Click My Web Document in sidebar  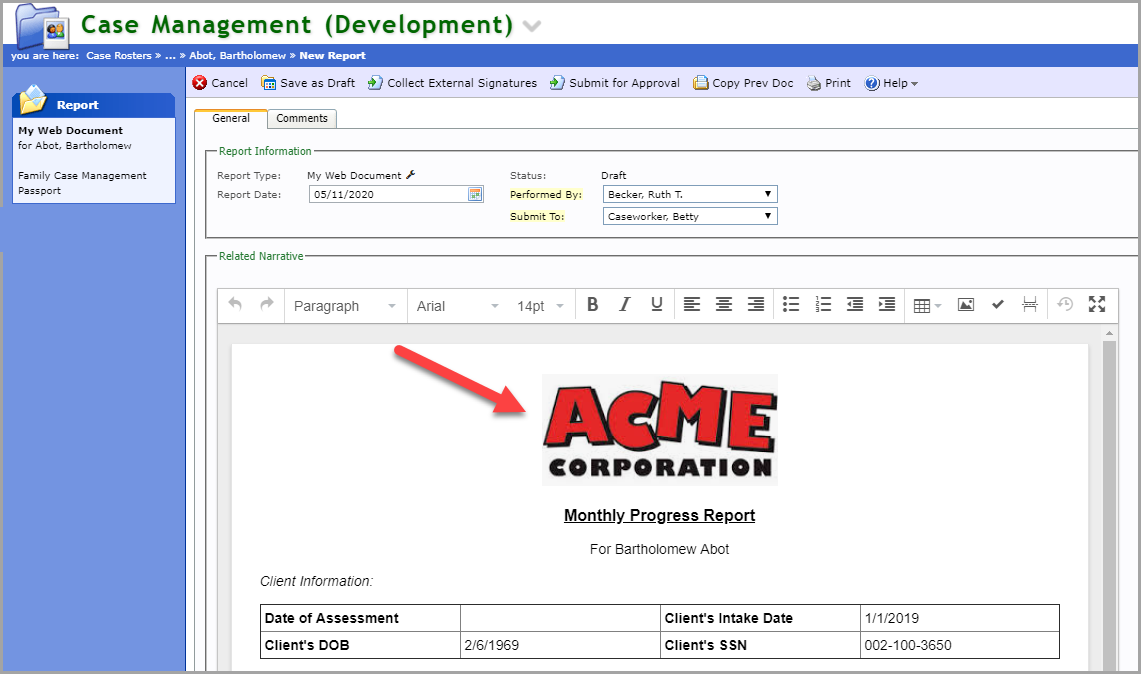pos(71,130)
